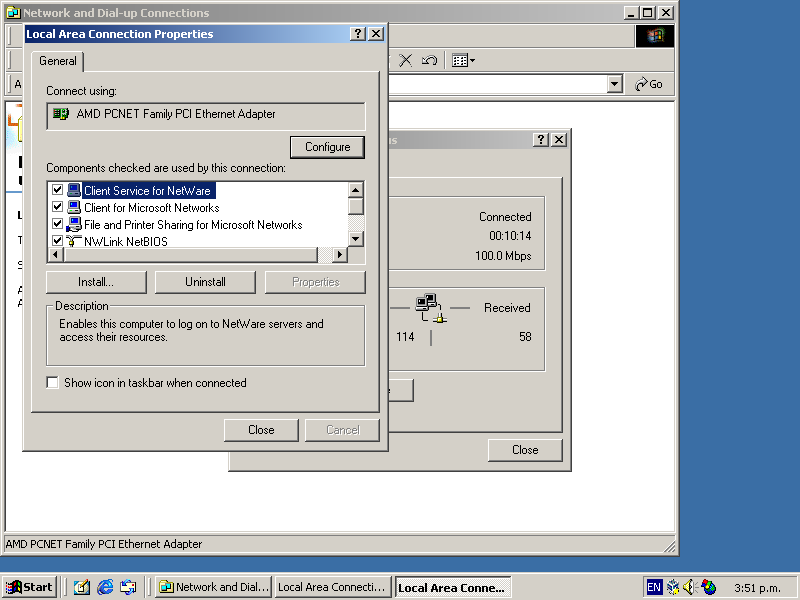The height and width of the screenshot is (600, 800).
Task: Click the Uninstall button
Action: click(205, 282)
